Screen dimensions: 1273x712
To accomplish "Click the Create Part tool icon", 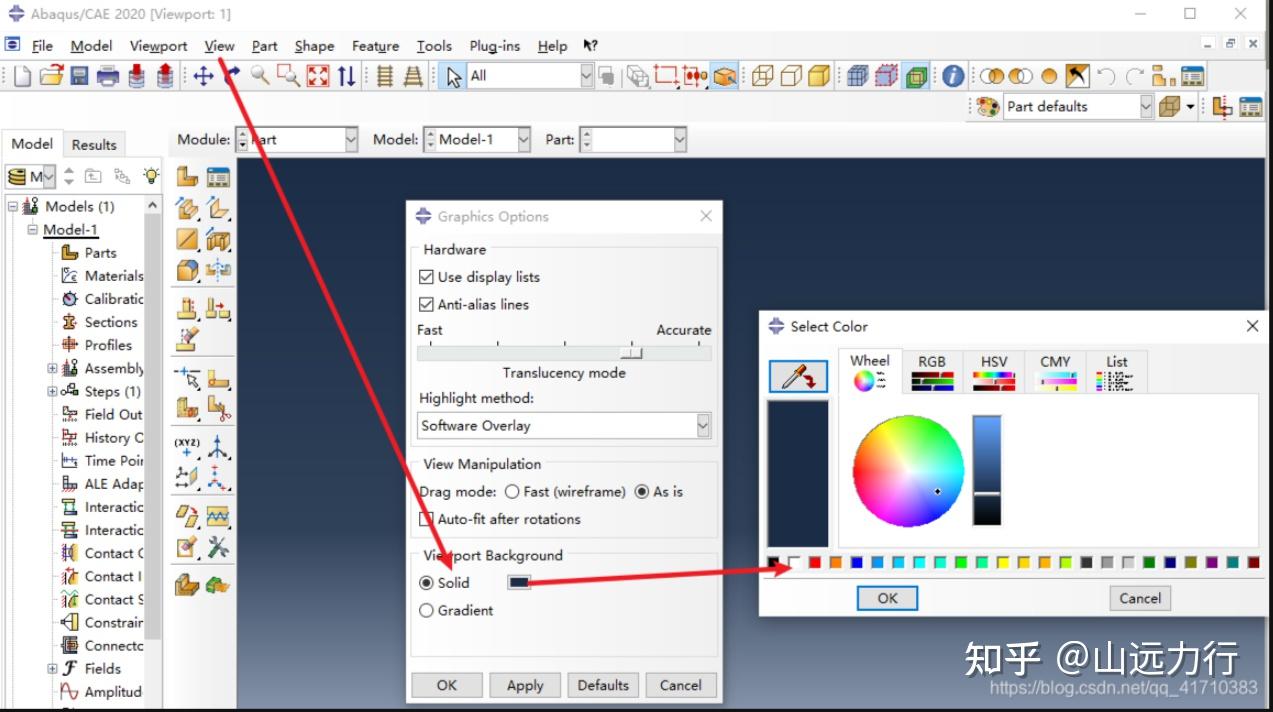I will click(x=187, y=177).
